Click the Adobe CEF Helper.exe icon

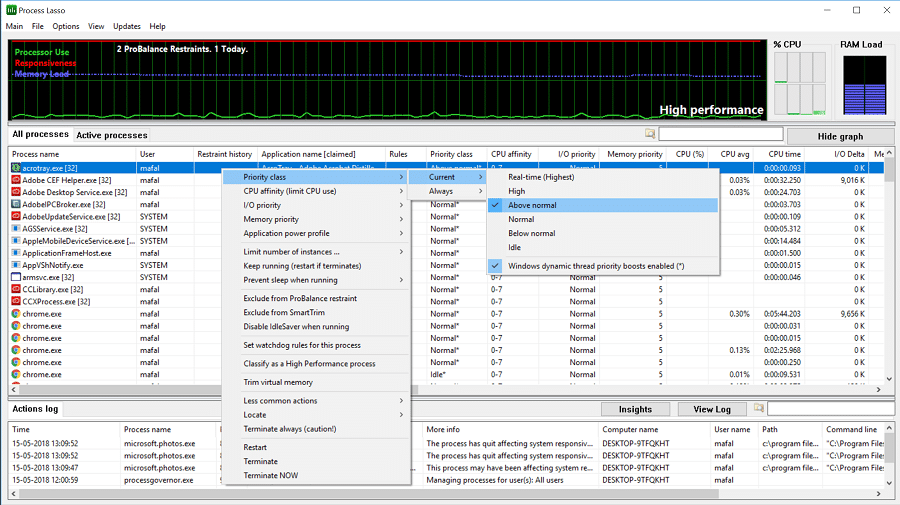[16, 180]
